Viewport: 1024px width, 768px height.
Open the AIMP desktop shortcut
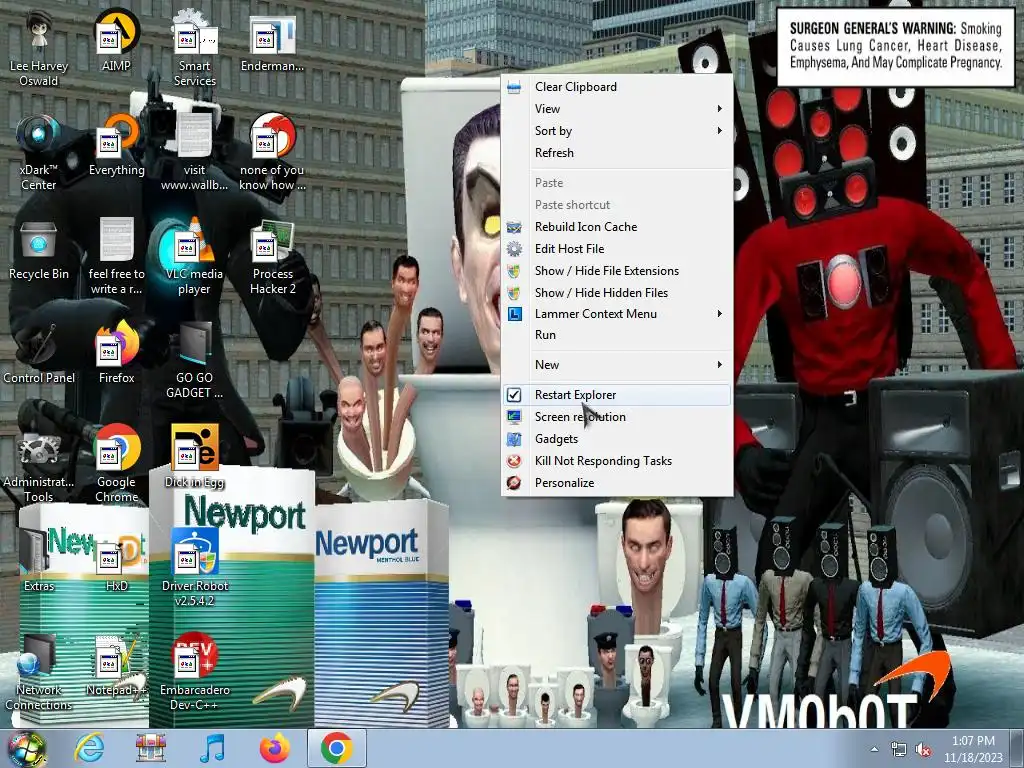coord(116,41)
